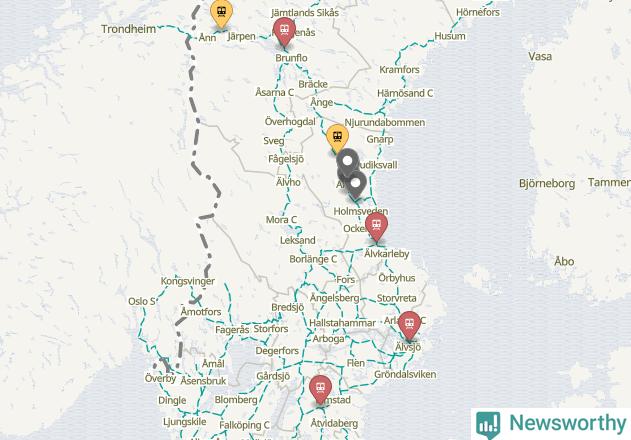Click the yellow train marker near Ånn
631x440 pixels.
click(x=221, y=13)
